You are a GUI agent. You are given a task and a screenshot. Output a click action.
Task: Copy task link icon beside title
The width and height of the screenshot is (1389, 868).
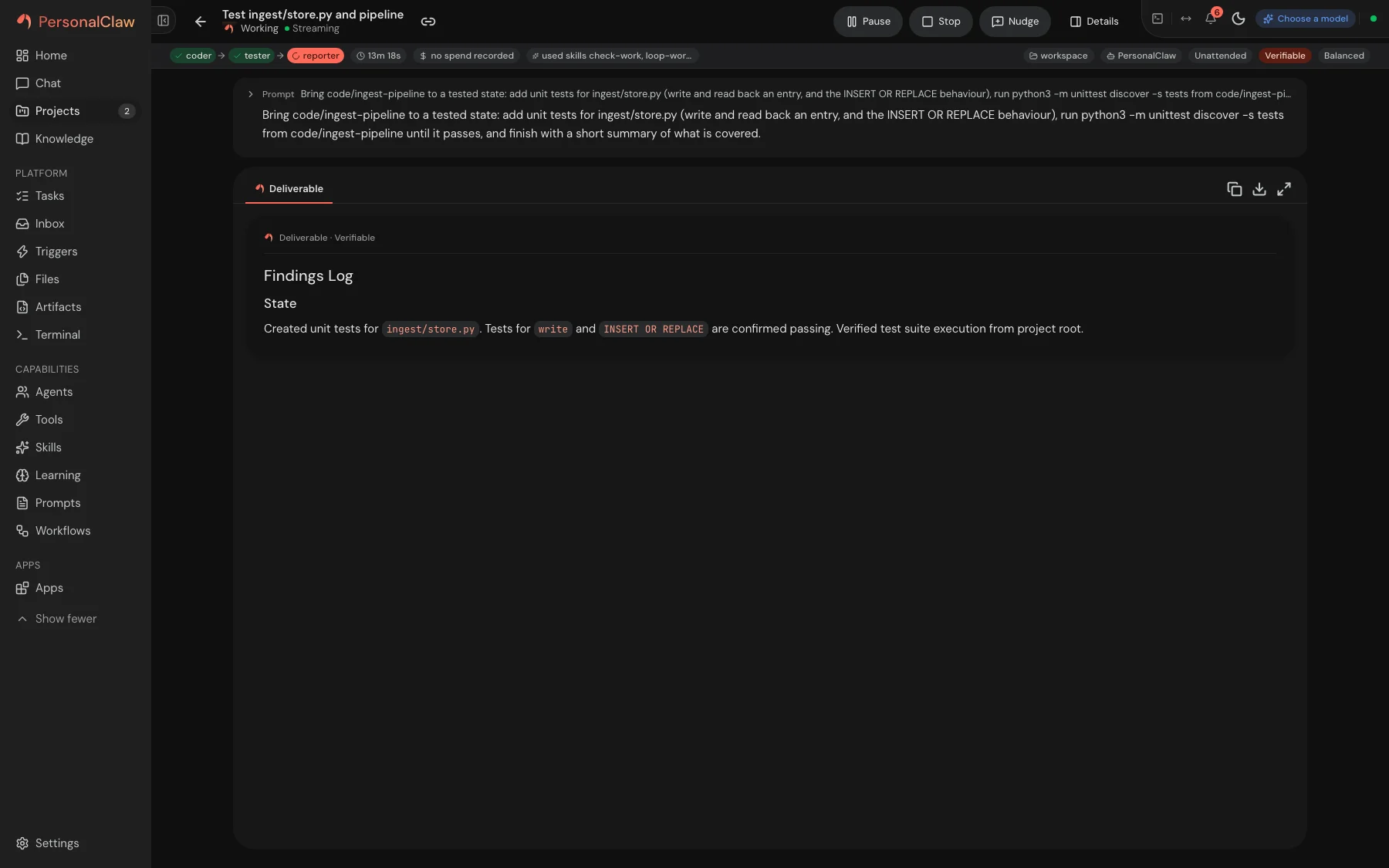428,22
